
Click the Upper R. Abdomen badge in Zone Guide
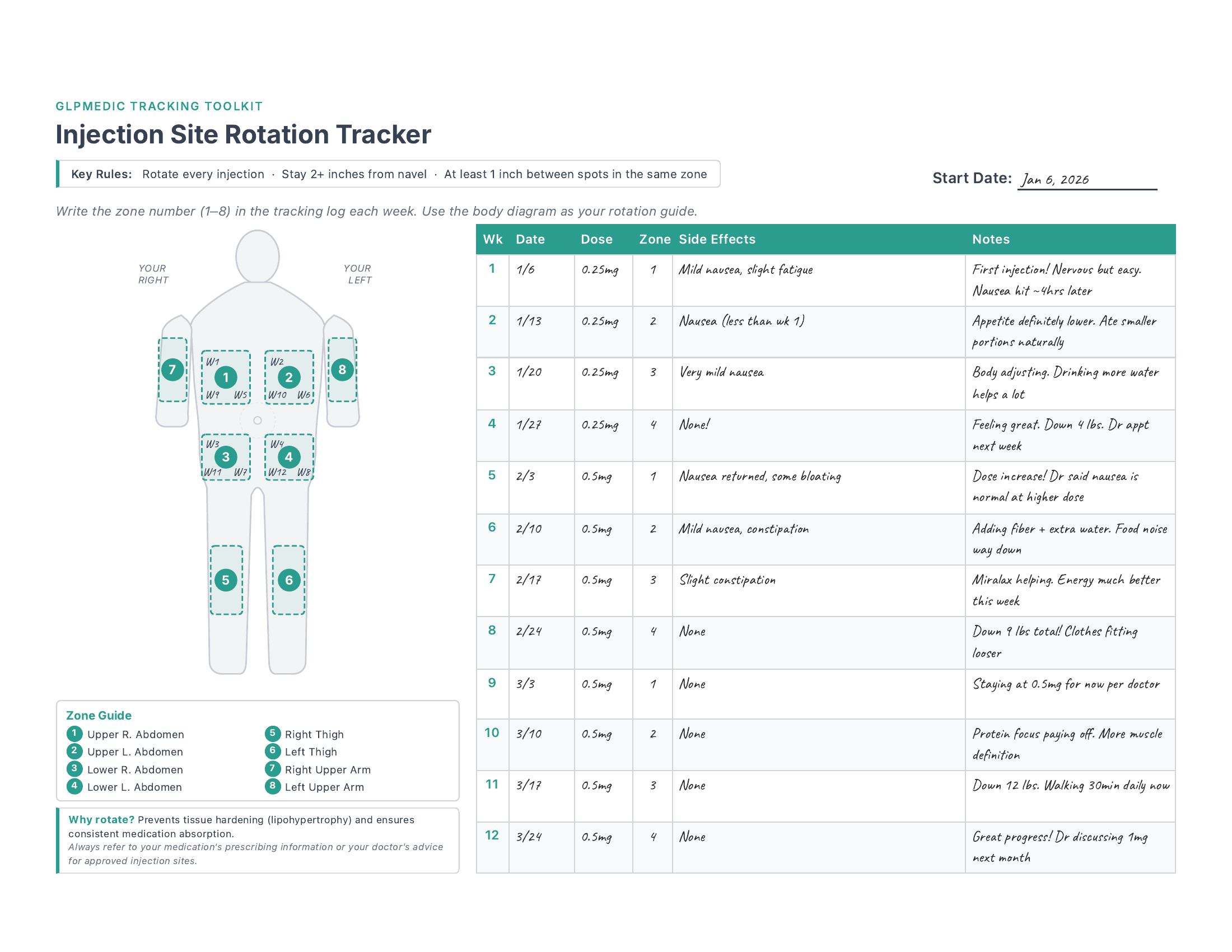coord(74,734)
